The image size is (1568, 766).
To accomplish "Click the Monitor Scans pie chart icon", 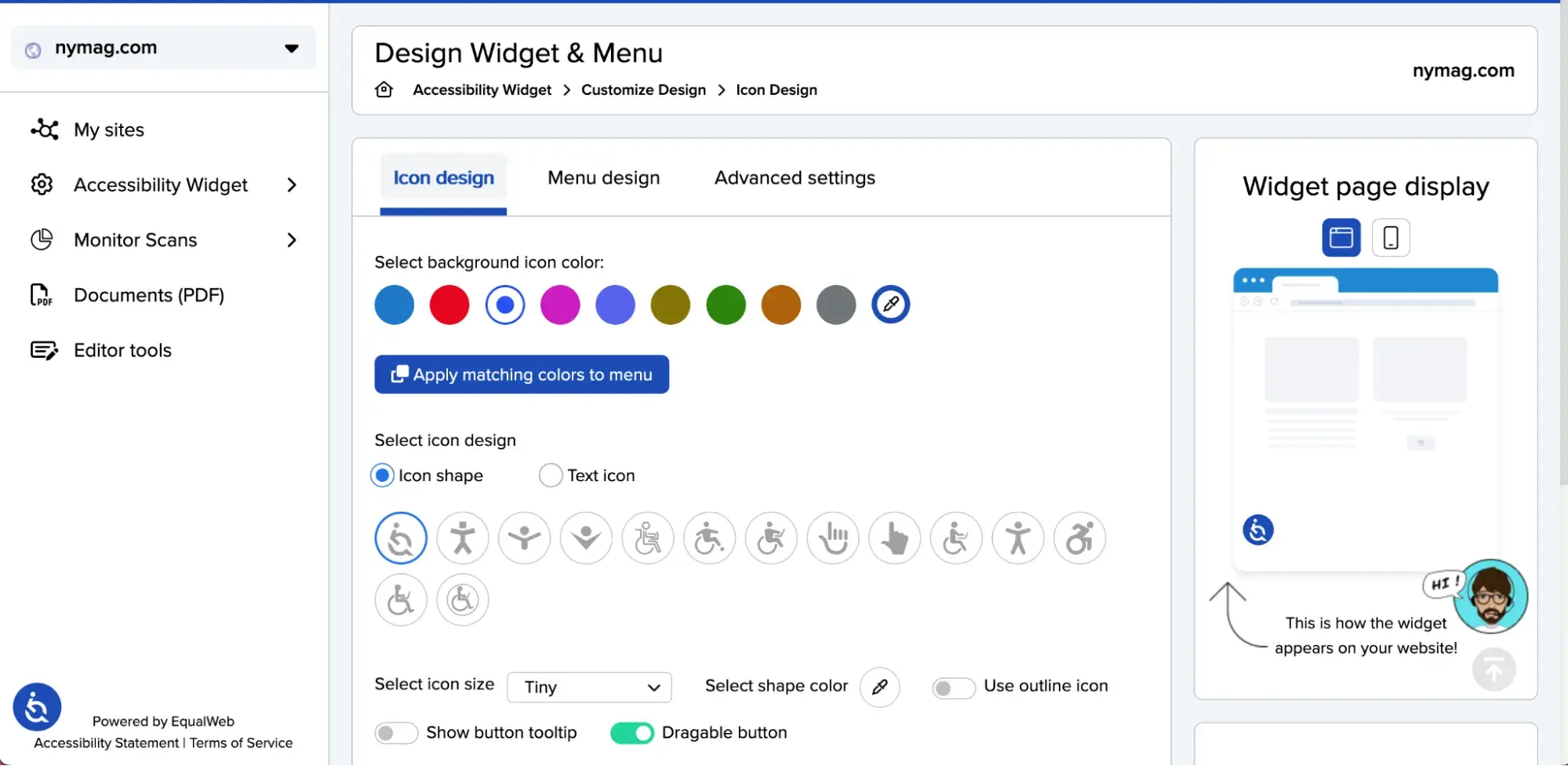I will coord(42,239).
